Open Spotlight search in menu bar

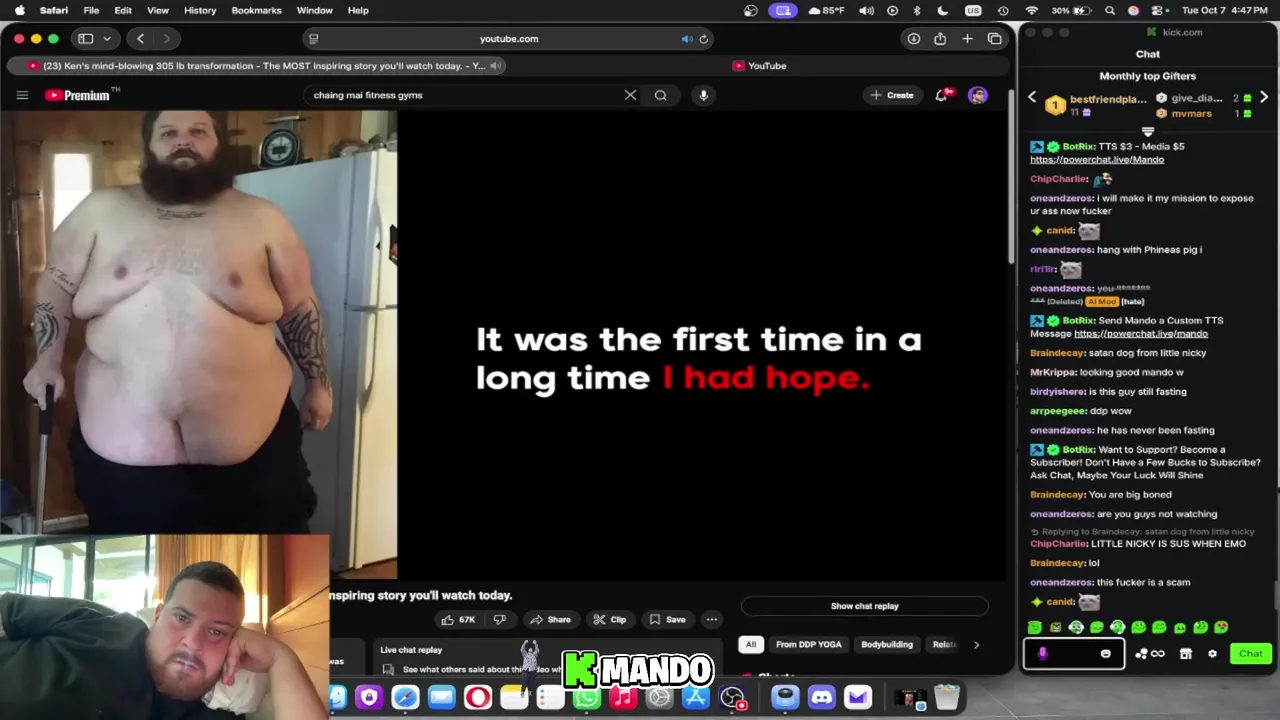click(1110, 10)
